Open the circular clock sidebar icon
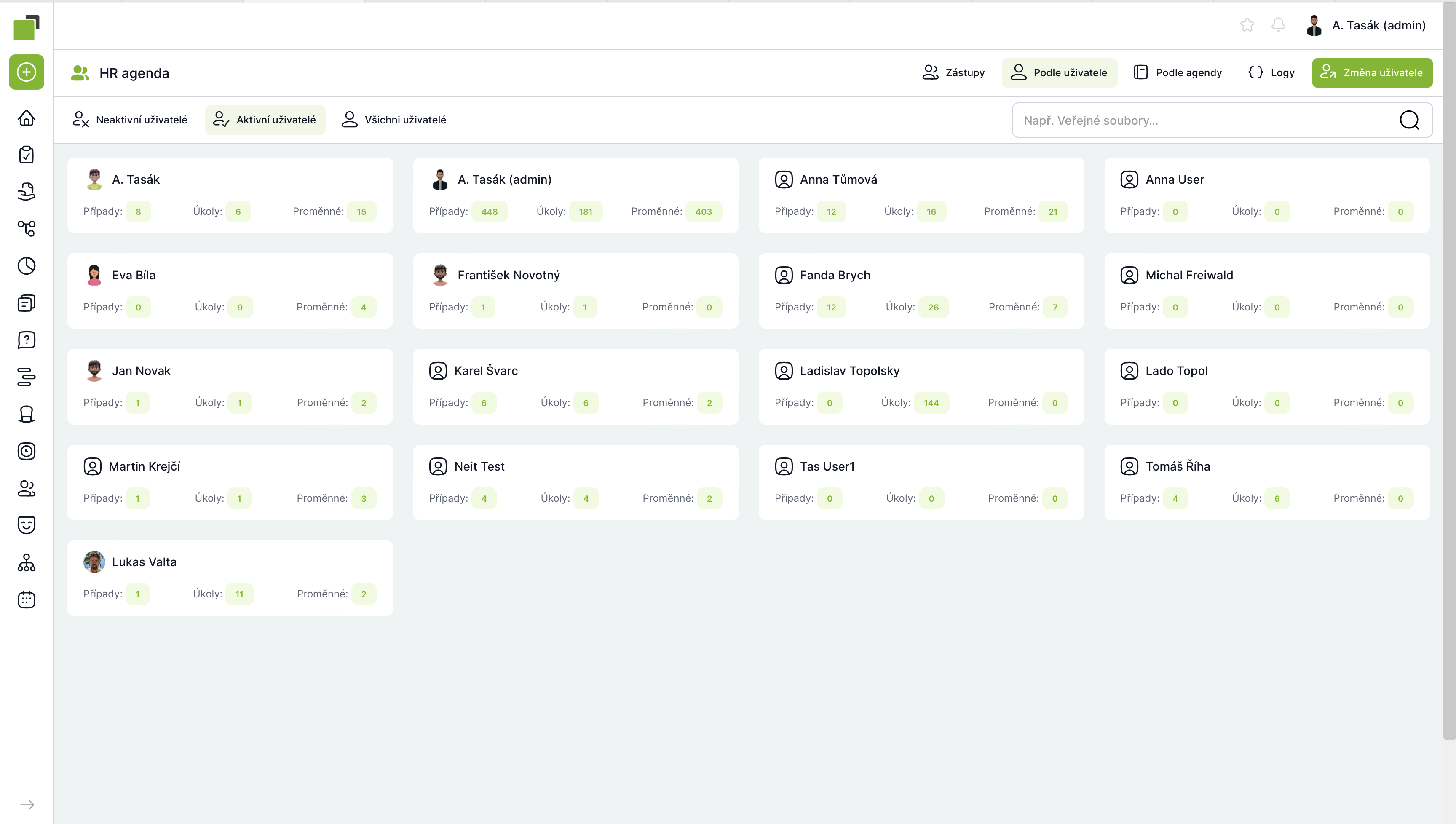Image resolution: width=1456 pixels, height=824 pixels. (26, 451)
